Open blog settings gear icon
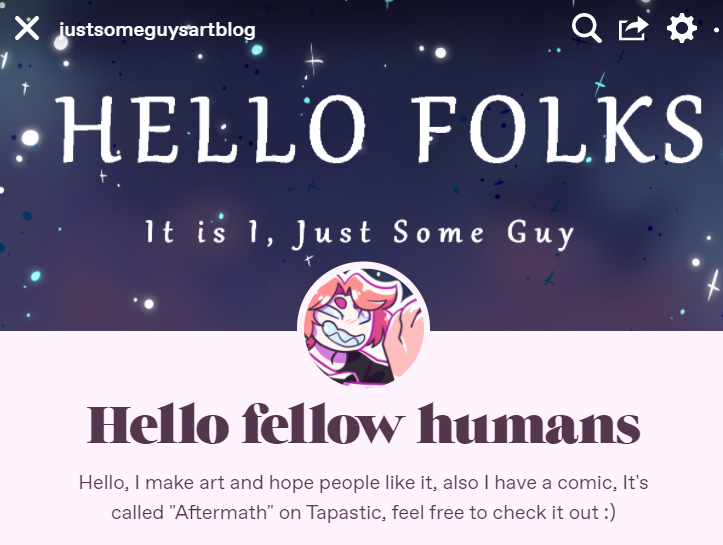Screen dimensions: 723x545 682,28
